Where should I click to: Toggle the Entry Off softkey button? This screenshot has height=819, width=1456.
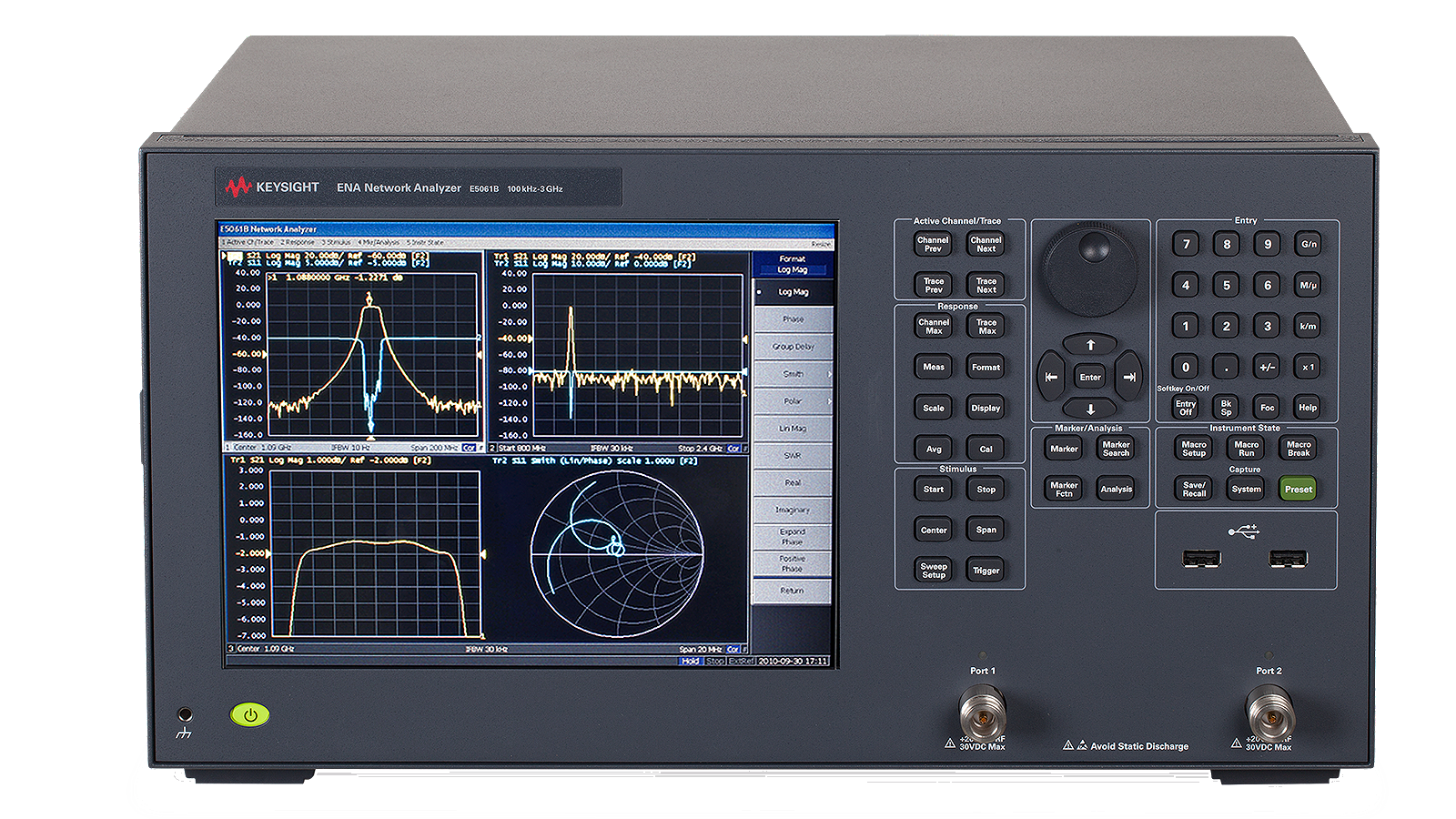[x=1185, y=408]
